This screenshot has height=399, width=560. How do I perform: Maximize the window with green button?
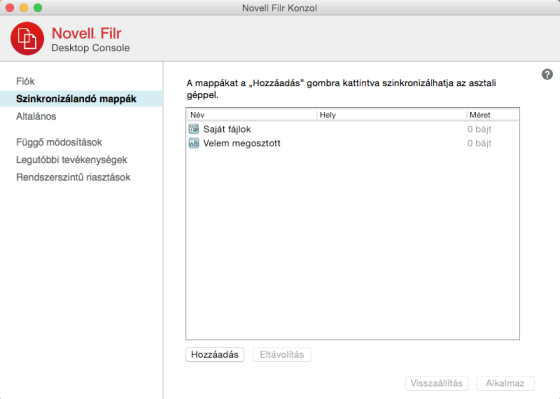click(x=38, y=8)
